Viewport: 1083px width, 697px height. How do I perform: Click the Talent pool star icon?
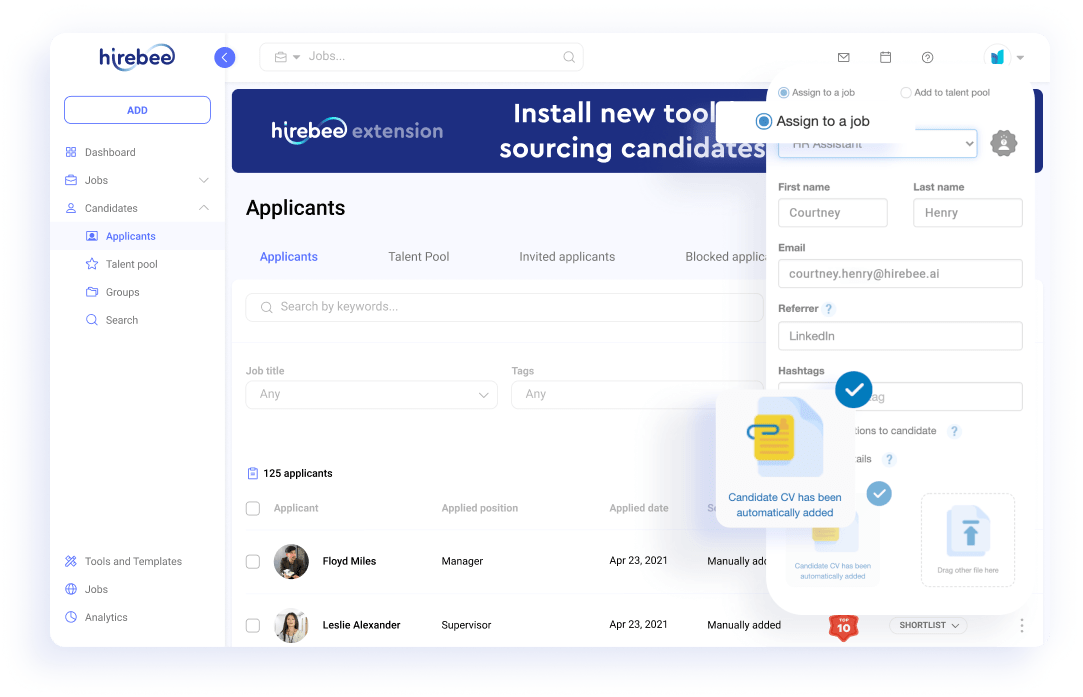point(91,264)
